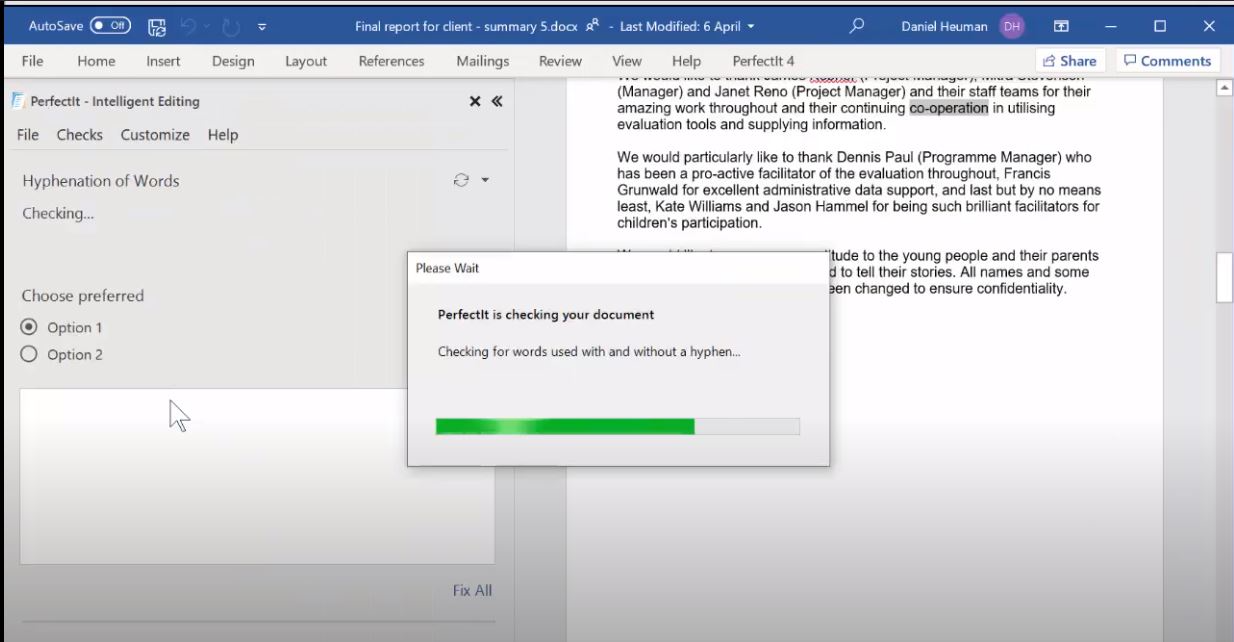Open the Help ribbon tab
Screen dimensions: 1234x642
tap(686, 61)
